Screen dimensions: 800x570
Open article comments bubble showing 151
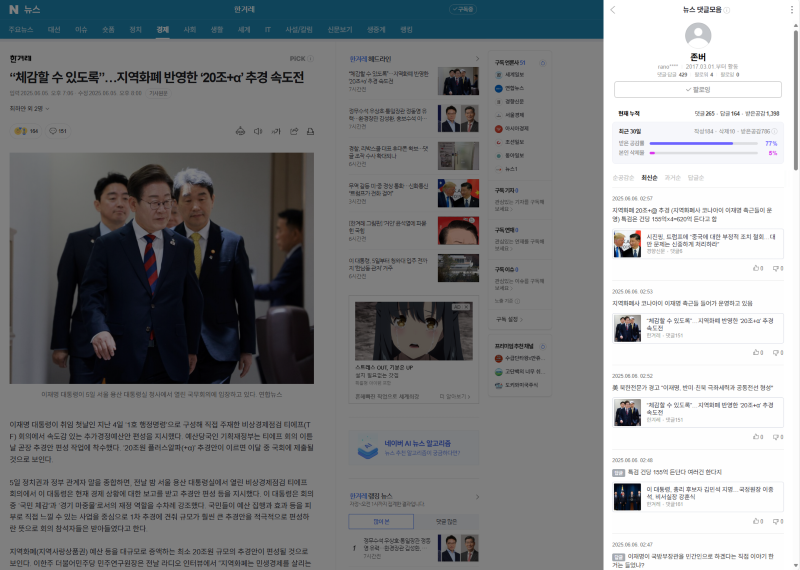[58, 131]
